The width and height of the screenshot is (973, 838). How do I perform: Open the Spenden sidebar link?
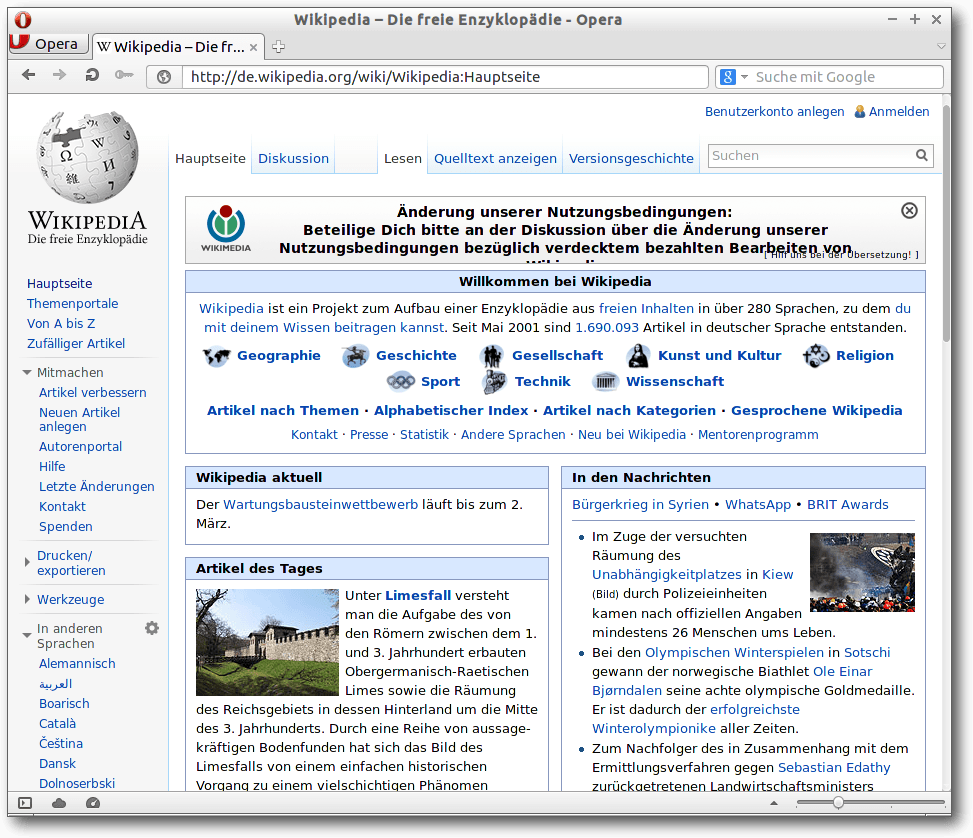click(66, 526)
